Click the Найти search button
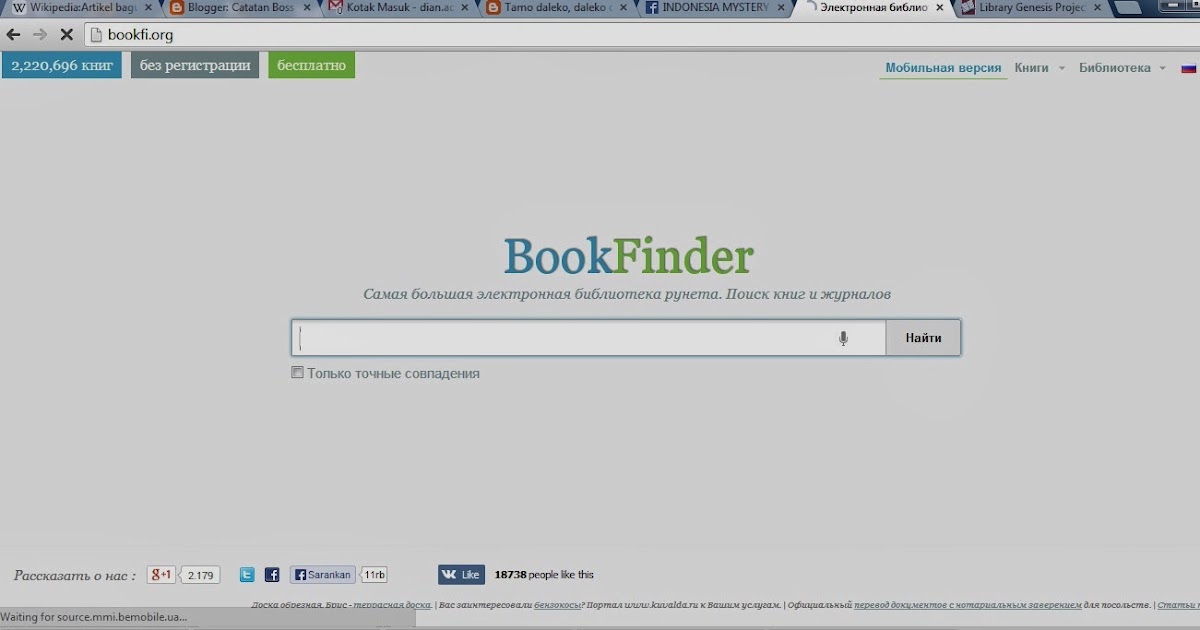 pyautogui.click(x=923, y=338)
